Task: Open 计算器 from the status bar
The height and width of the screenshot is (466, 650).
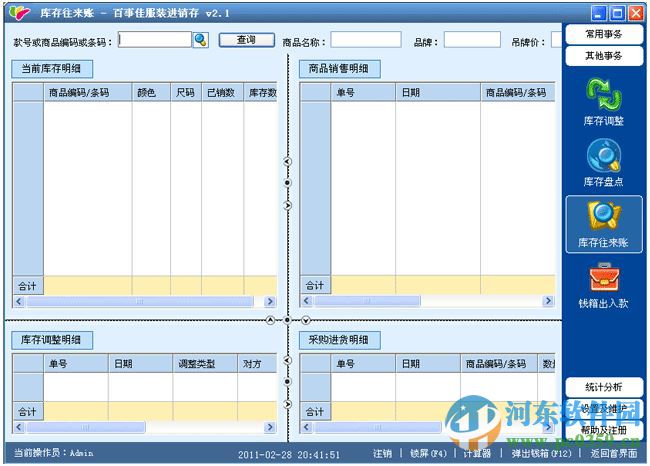Action: click(x=477, y=453)
